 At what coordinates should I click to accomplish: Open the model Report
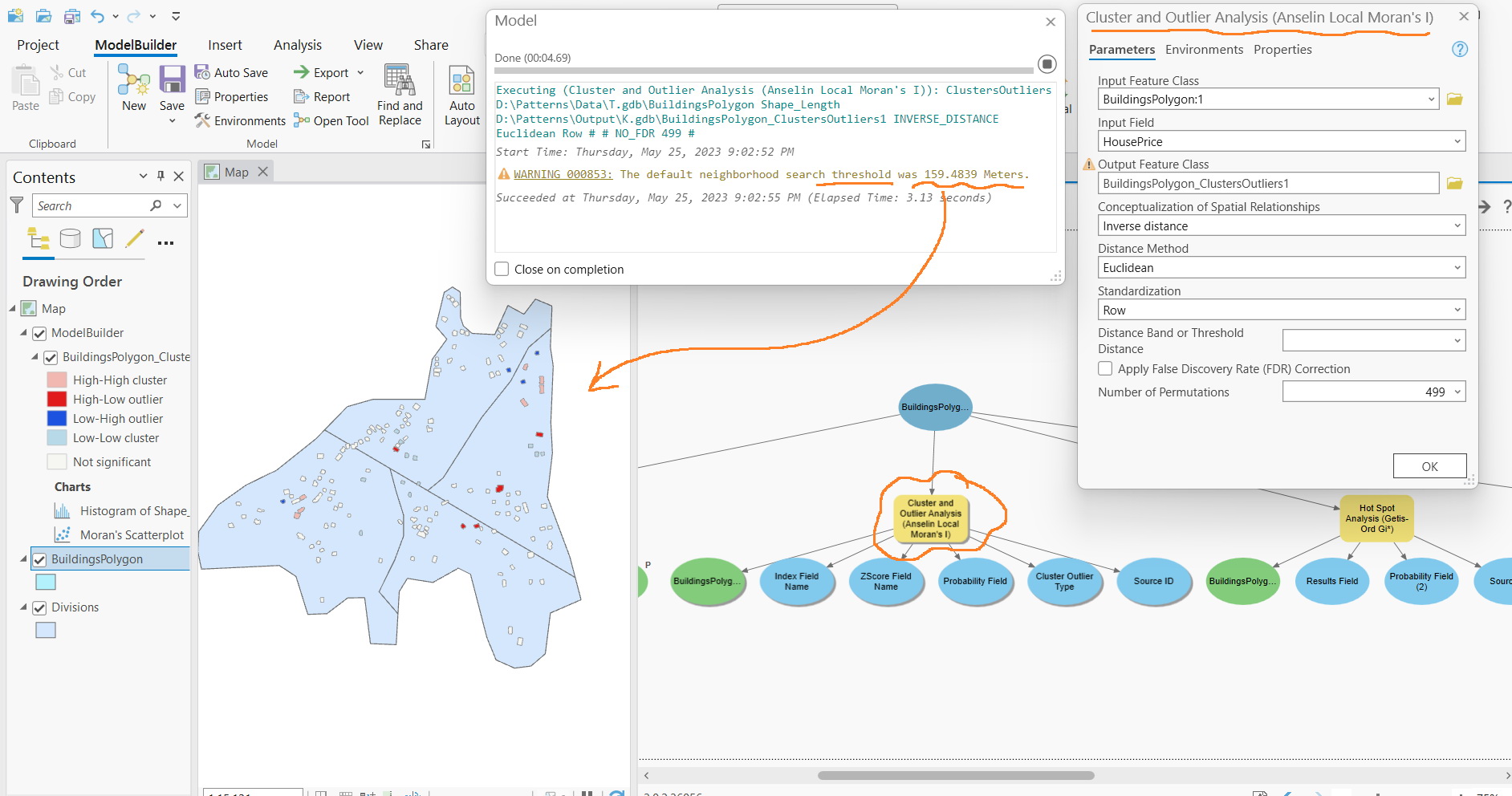tap(322, 96)
